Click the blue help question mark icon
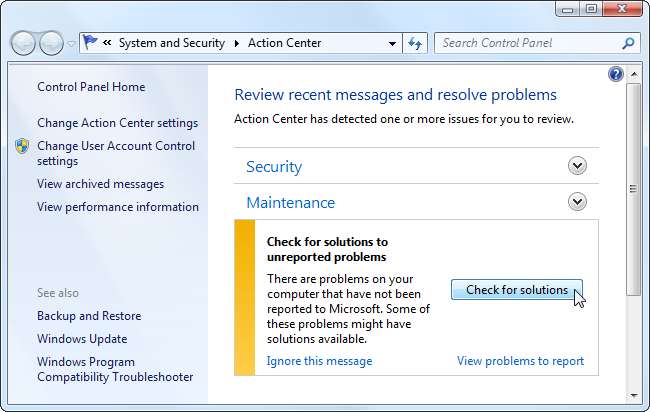Image resolution: width=650 pixels, height=412 pixels. coord(616,75)
